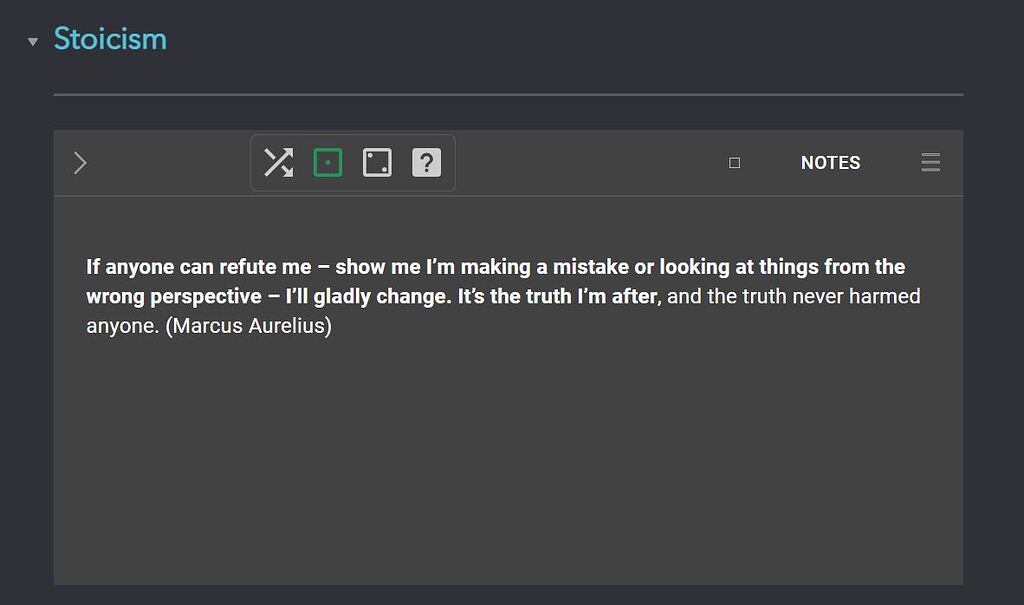This screenshot has height=605, width=1024.
Task: Expand the panel using the chevron arrow
Action: click(x=80, y=162)
